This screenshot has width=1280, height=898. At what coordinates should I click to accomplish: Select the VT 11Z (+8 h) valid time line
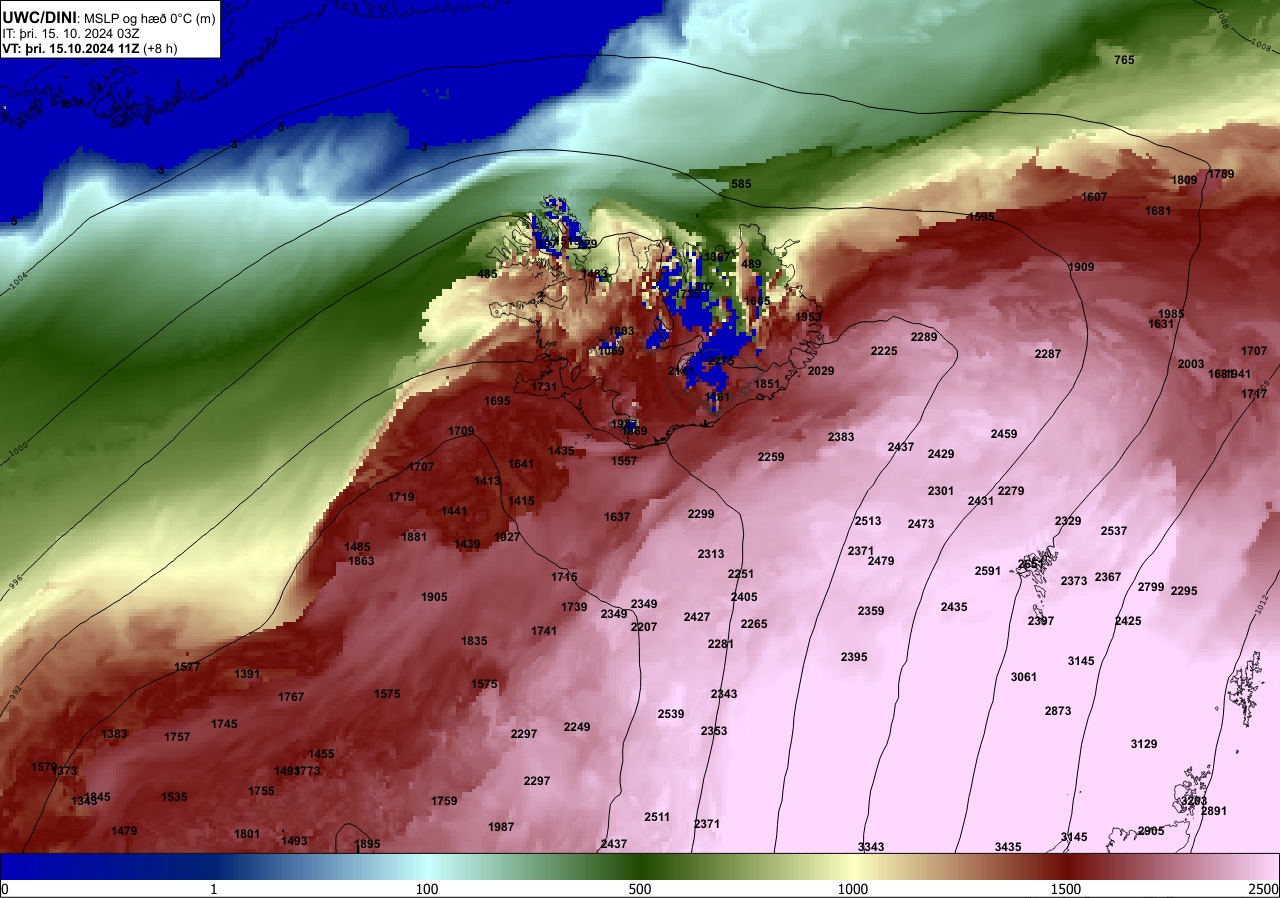(90, 48)
